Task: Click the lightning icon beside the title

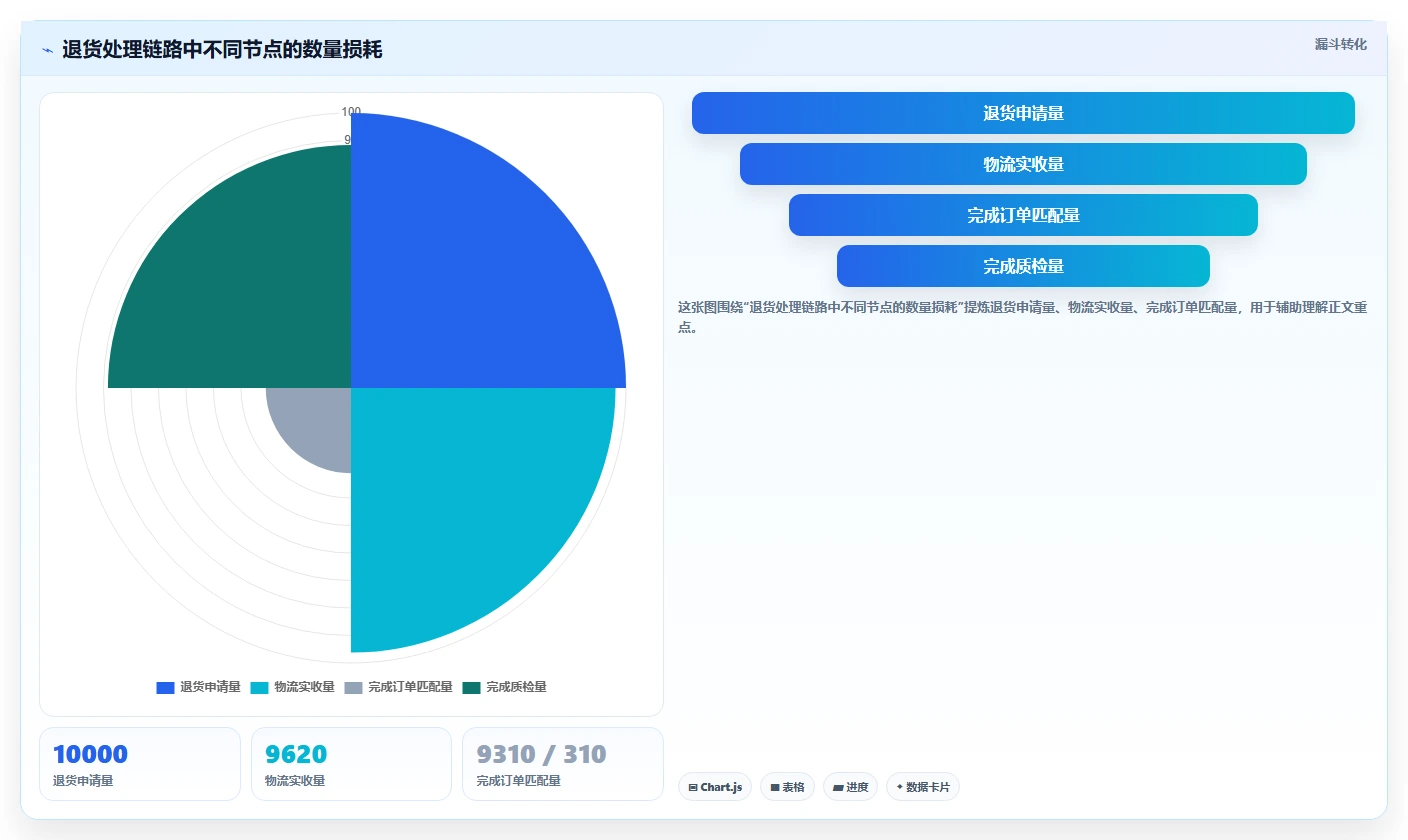Action: pyautogui.click(x=47, y=50)
